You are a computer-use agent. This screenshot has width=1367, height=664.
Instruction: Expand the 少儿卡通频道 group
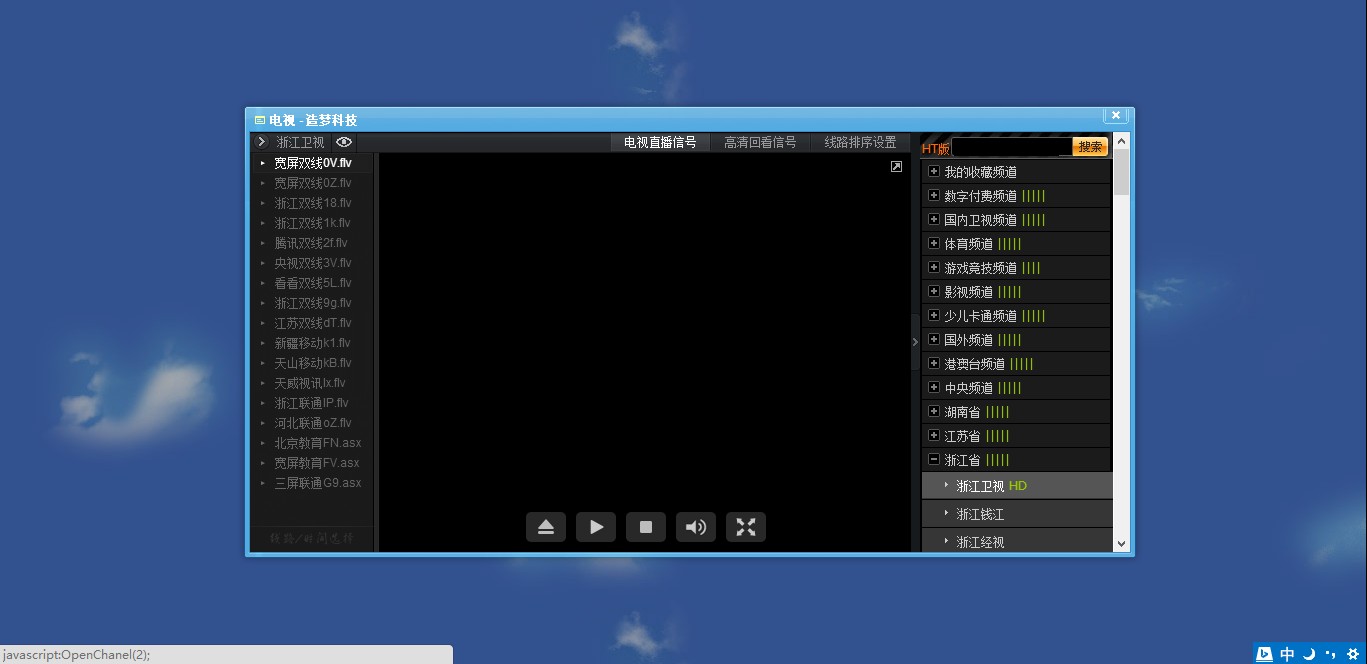933,315
